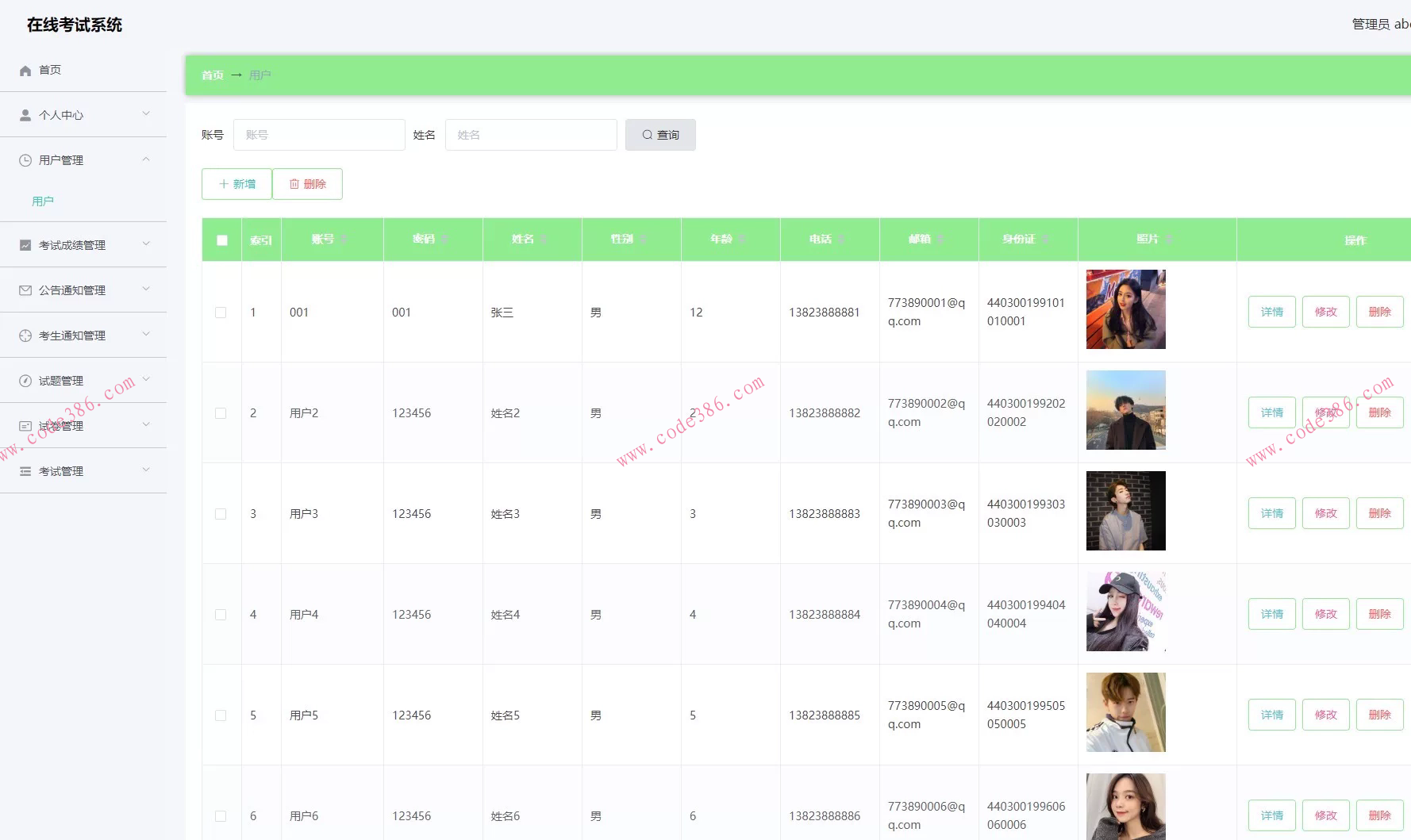Focus the 账号 search input field

pyautogui.click(x=319, y=135)
